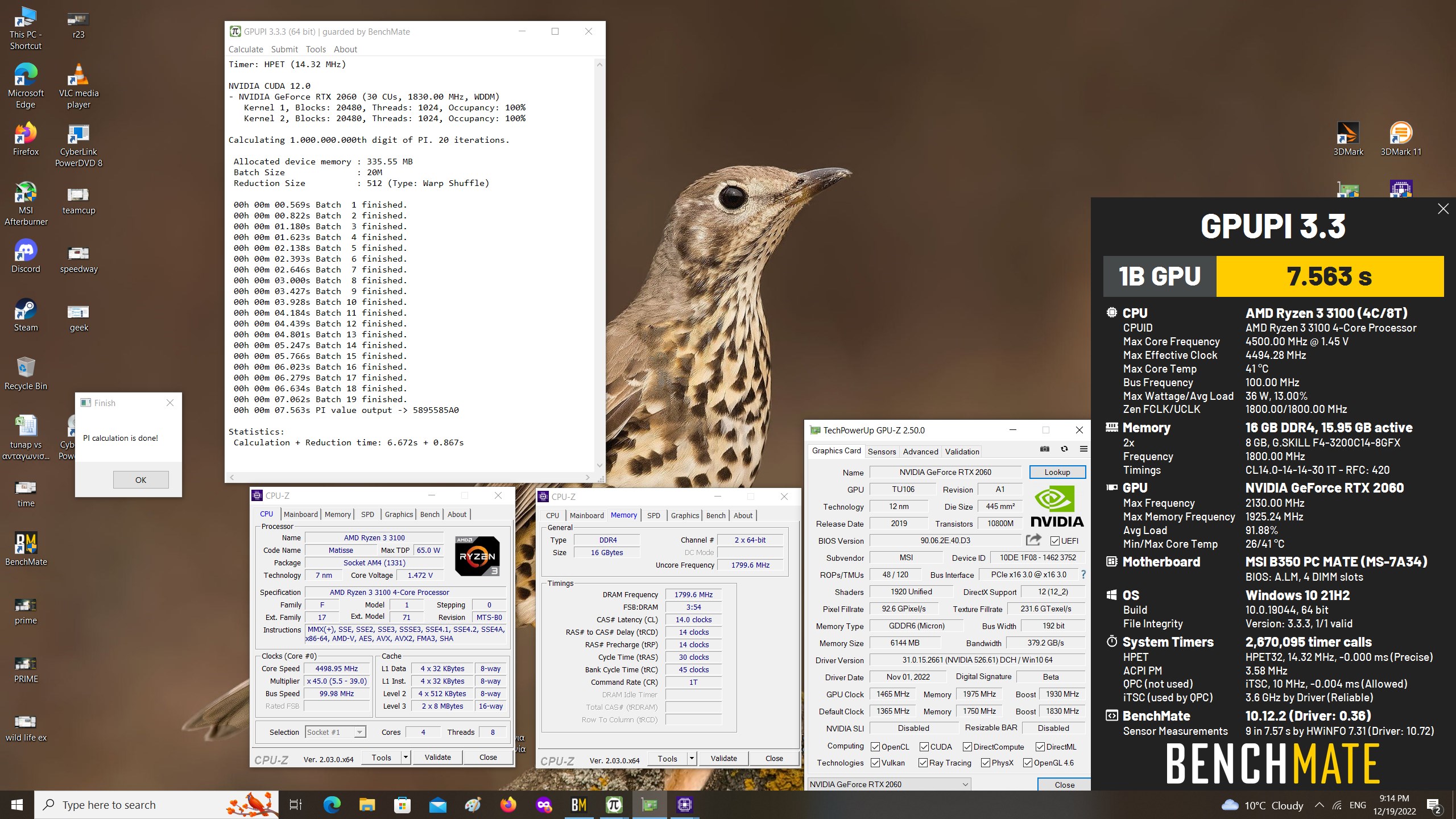The width and height of the screenshot is (1456, 819).
Task: Expand Tools dropdown arrow in right CPU-Z
Action: [692, 758]
